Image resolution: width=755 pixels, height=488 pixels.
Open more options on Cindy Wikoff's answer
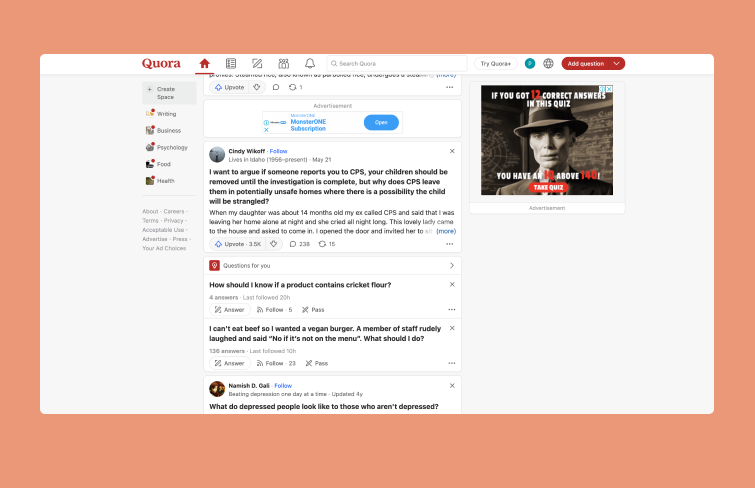click(x=450, y=244)
